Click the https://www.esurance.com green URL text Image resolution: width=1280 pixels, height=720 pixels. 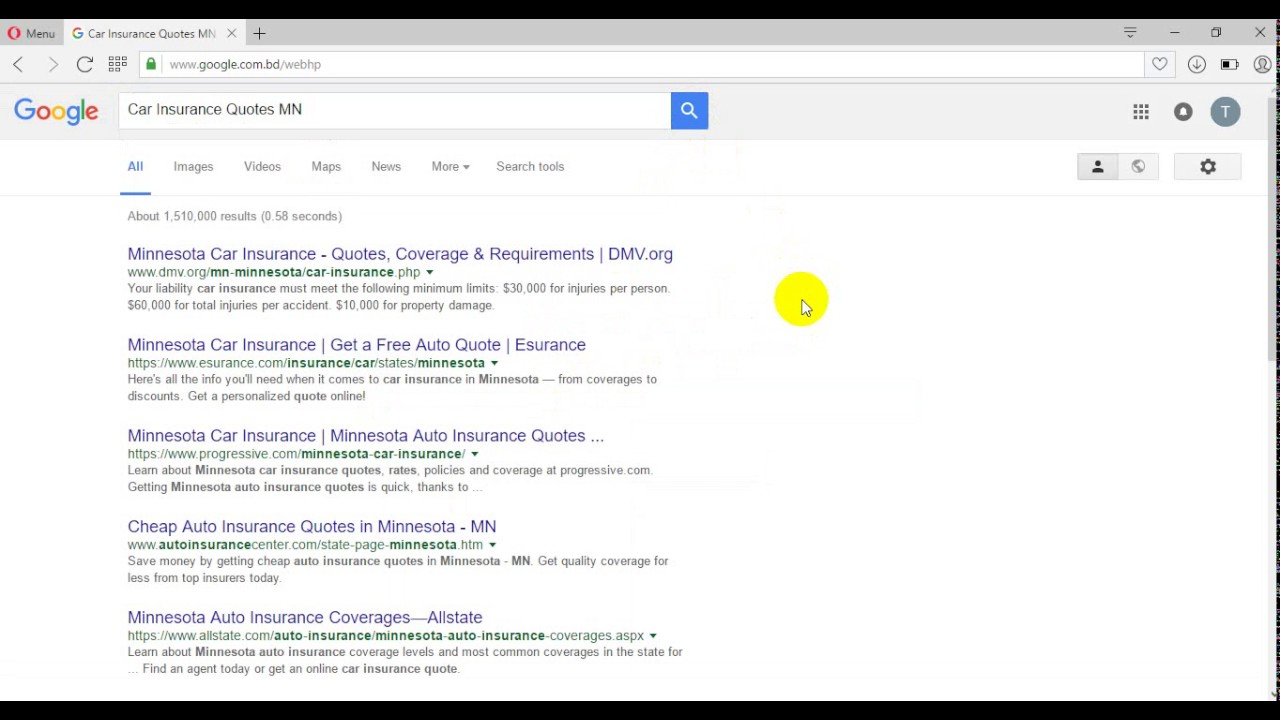coord(306,363)
